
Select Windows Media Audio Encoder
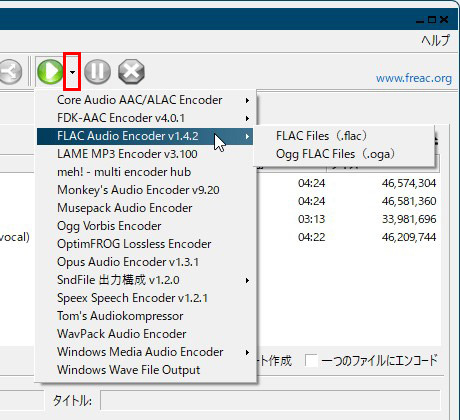coord(145,352)
